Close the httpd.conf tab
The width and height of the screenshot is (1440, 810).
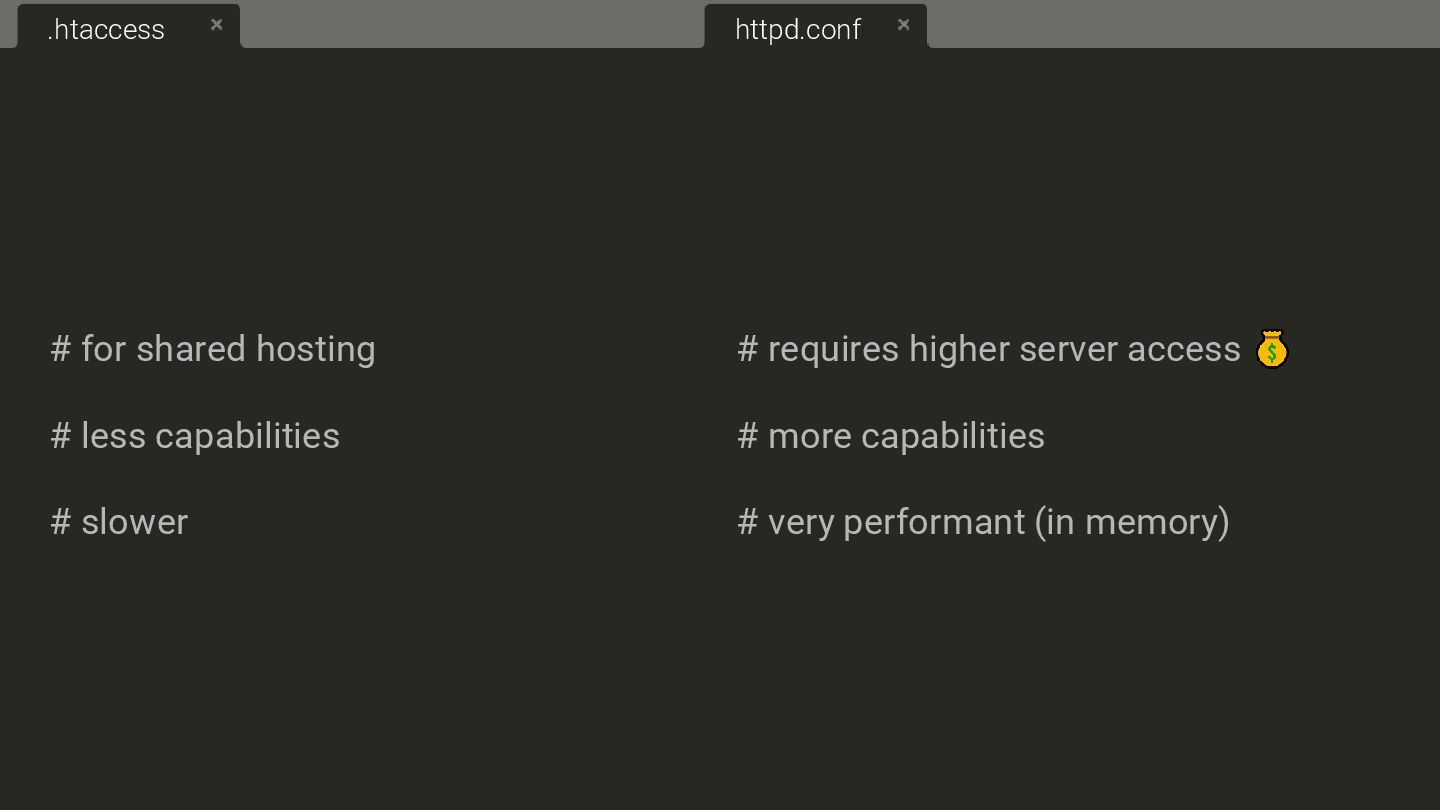click(x=903, y=25)
